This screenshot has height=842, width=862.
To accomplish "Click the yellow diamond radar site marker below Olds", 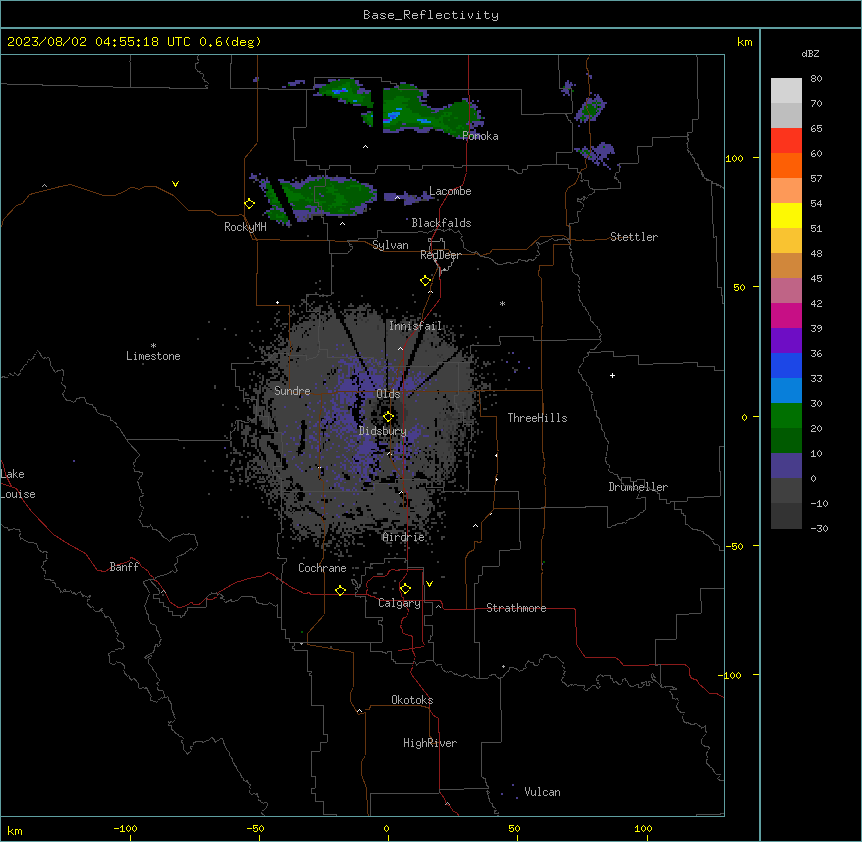I will pos(388,417).
